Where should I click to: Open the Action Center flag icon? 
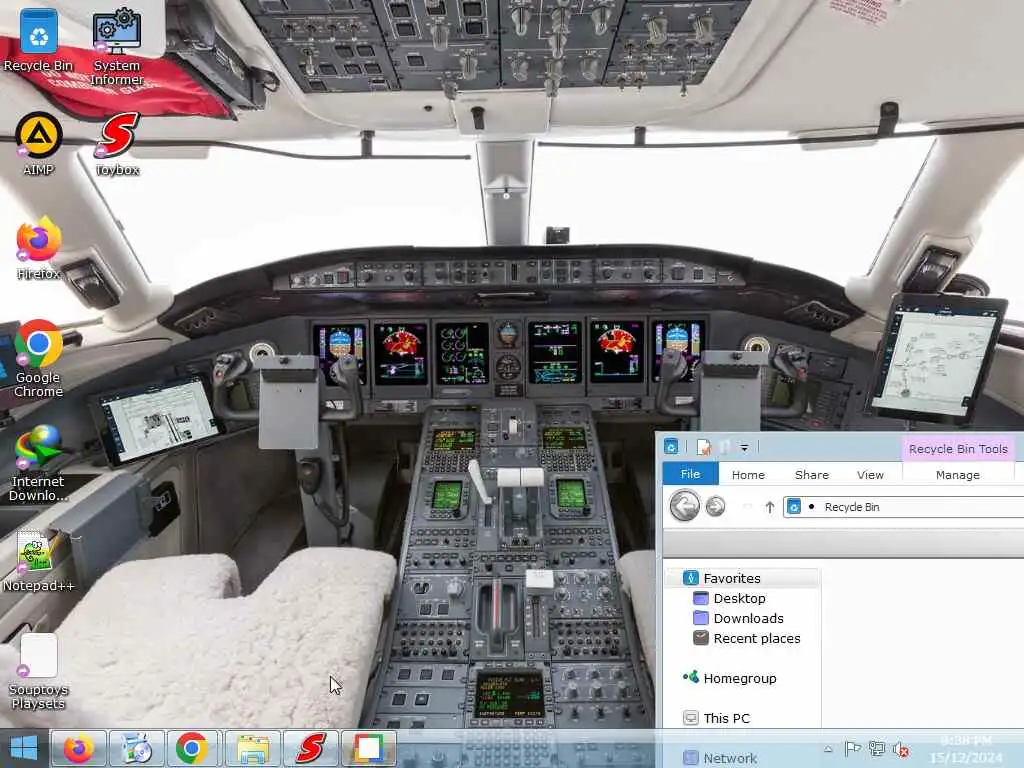coord(852,749)
